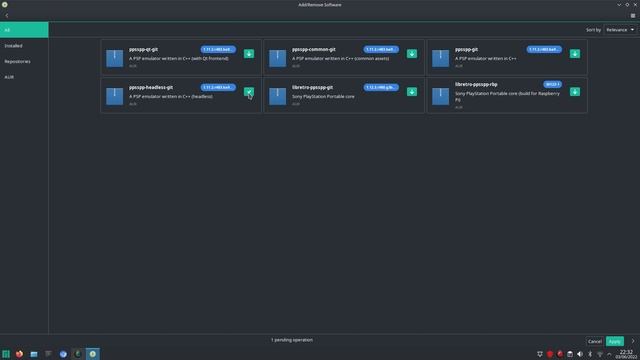Cancel the pending operation
The image size is (640, 360).
click(x=595, y=341)
